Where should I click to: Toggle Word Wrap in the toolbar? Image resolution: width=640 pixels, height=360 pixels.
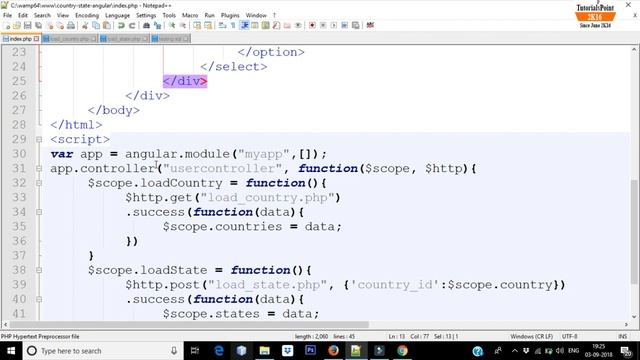click(222, 25)
